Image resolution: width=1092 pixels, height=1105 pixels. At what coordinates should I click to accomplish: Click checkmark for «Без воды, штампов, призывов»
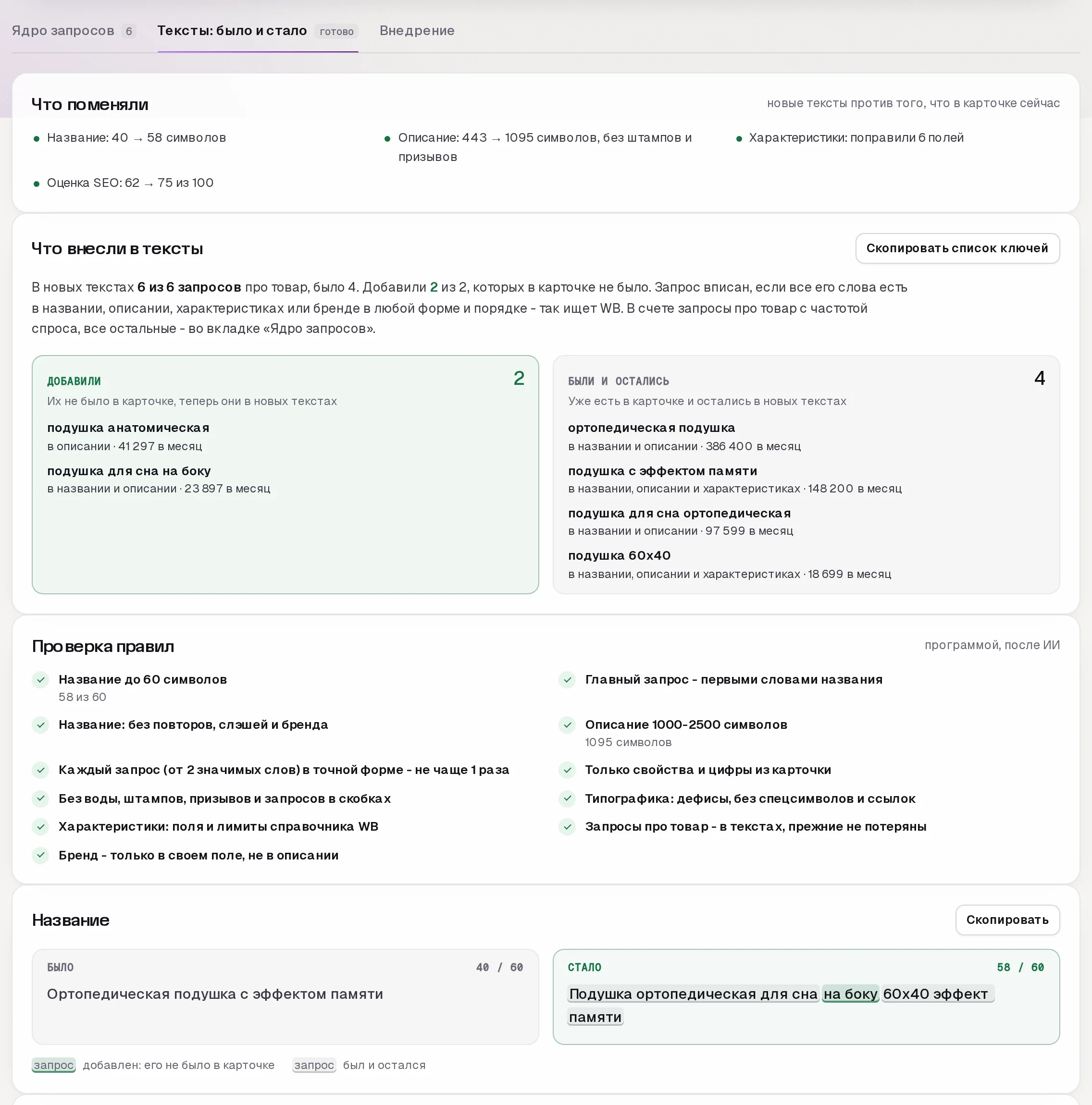(x=41, y=798)
